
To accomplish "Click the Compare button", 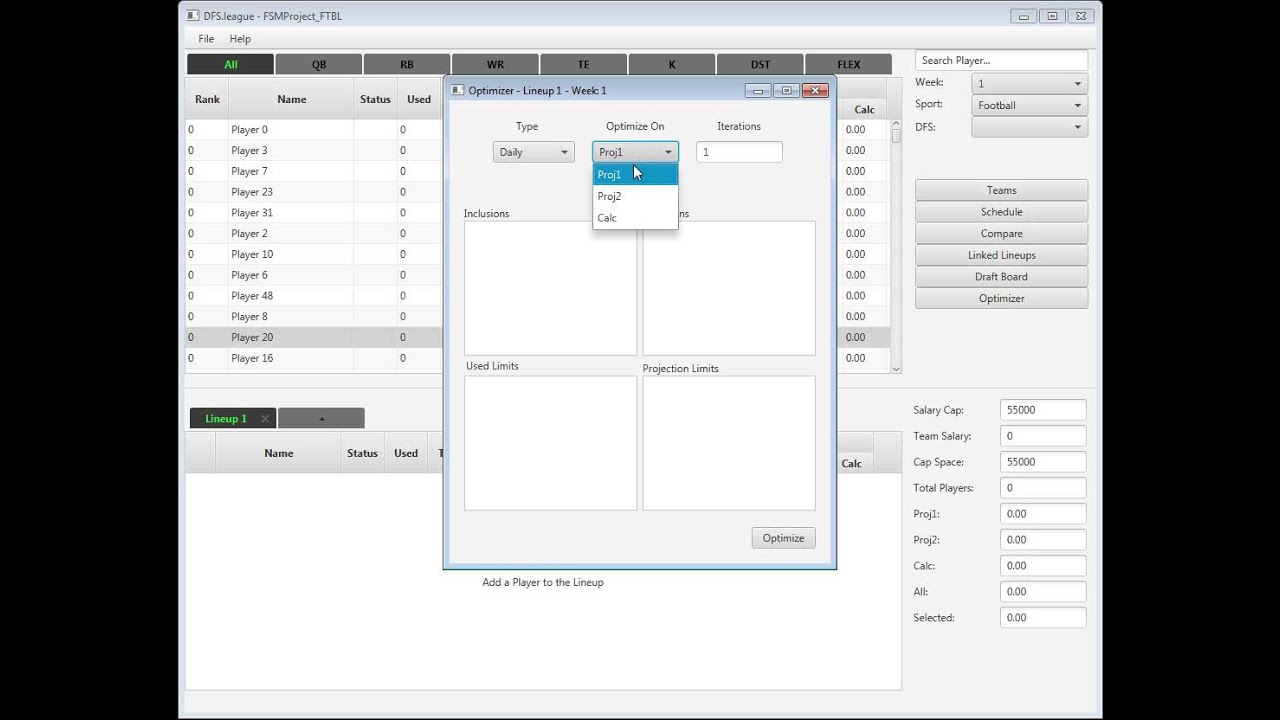I will click(x=1001, y=234).
